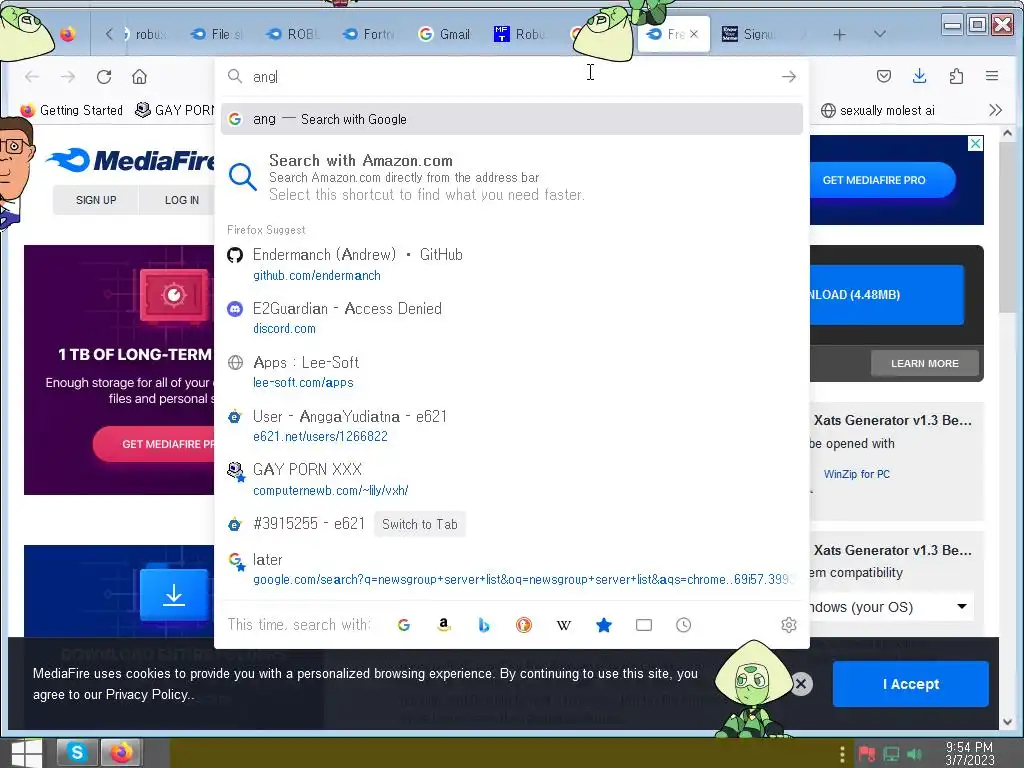The height and width of the screenshot is (768, 1024).
Task: Switch to the Fortn tab
Action: click(x=369, y=34)
